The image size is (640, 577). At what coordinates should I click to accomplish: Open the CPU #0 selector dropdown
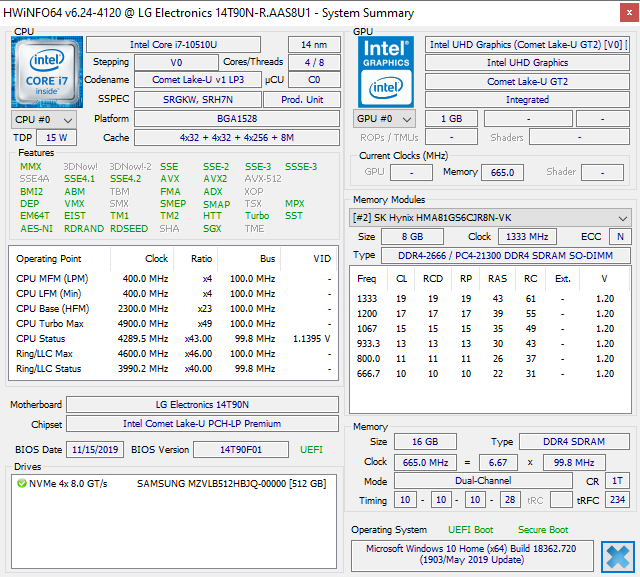coord(41,119)
